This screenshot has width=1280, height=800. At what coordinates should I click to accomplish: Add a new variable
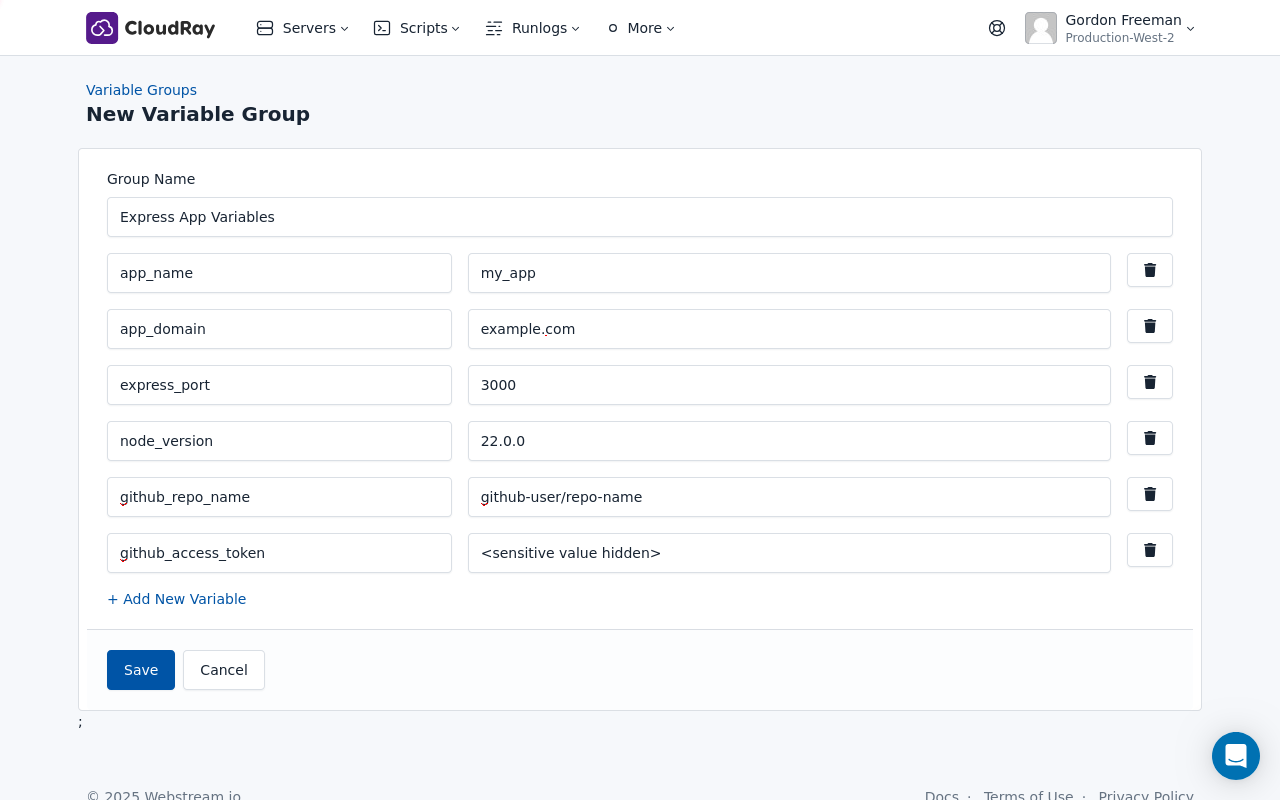pos(176,599)
